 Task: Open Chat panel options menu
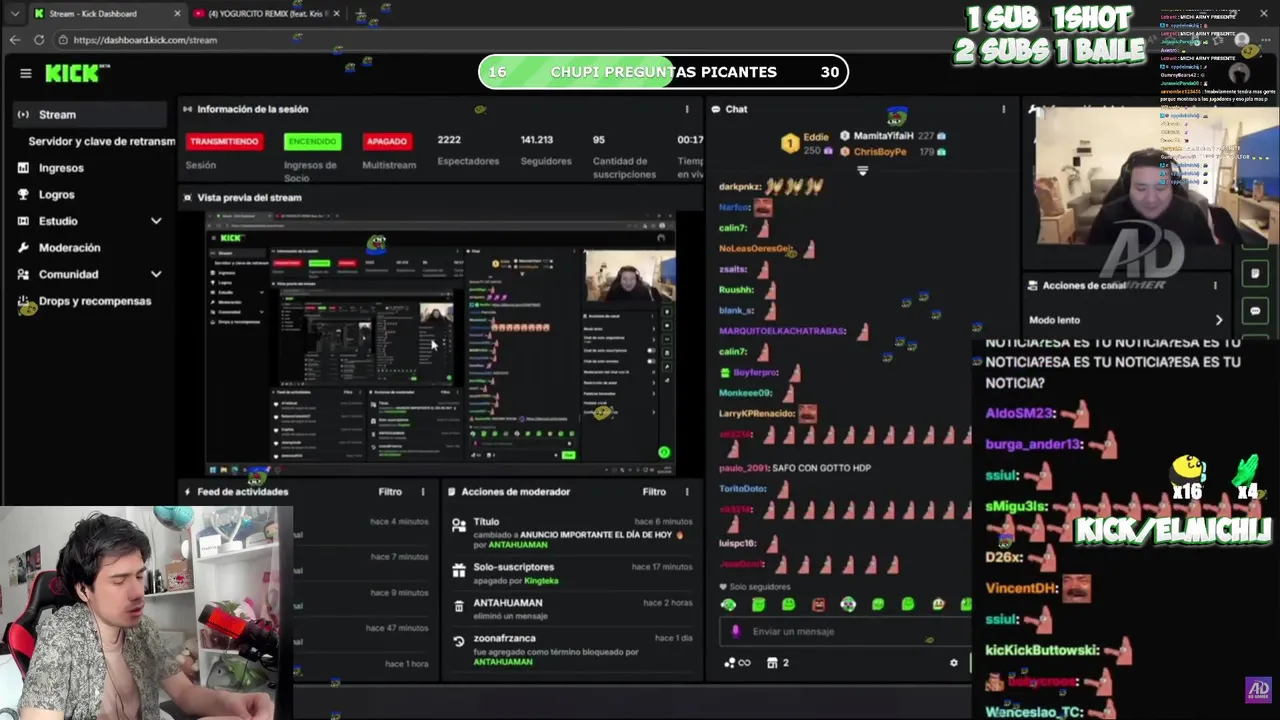click(x=1003, y=109)
